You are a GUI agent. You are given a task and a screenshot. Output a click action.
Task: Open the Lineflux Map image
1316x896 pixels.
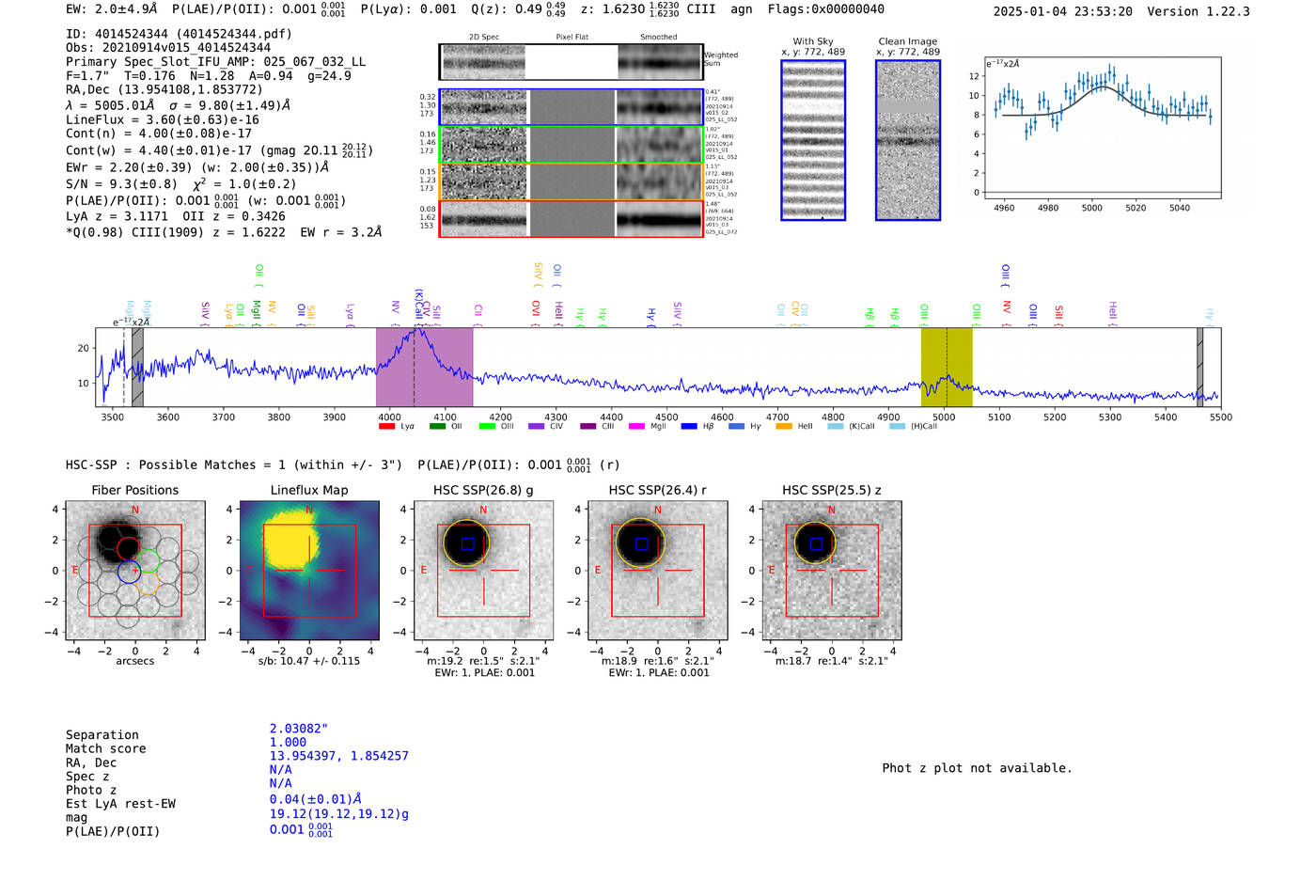[309, 571]
